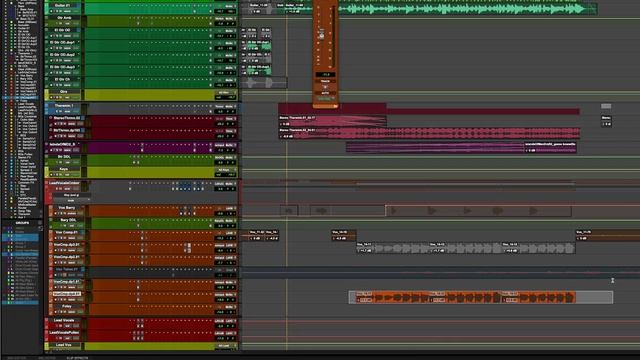The image size is (640, 360).
Task: Click the Lead Vox folder track icon
Action: point(47,346)
